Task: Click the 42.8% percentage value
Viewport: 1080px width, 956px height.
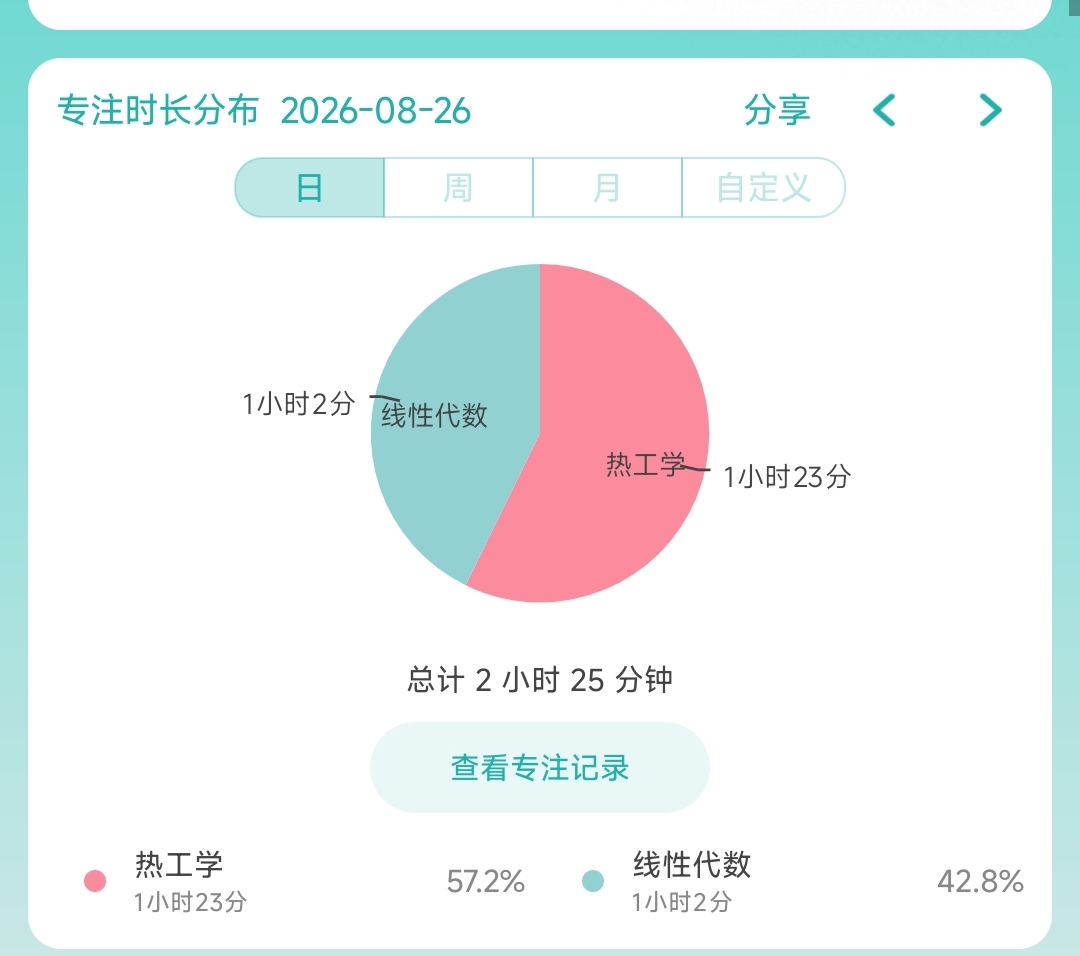Action: [980, 882]
